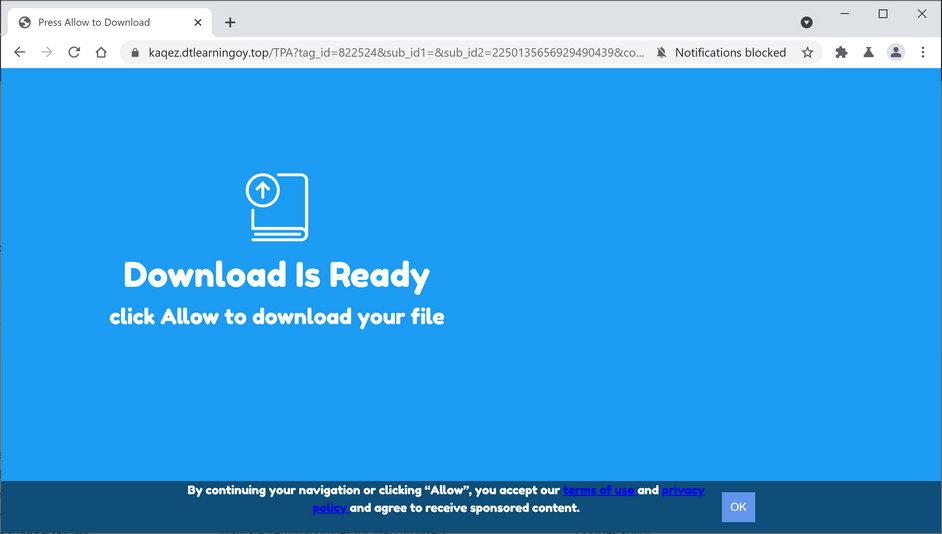This screenshot has height=534, width=942.
Task: Click the flask Chrome Labs icon
Action: coord(868,52)
